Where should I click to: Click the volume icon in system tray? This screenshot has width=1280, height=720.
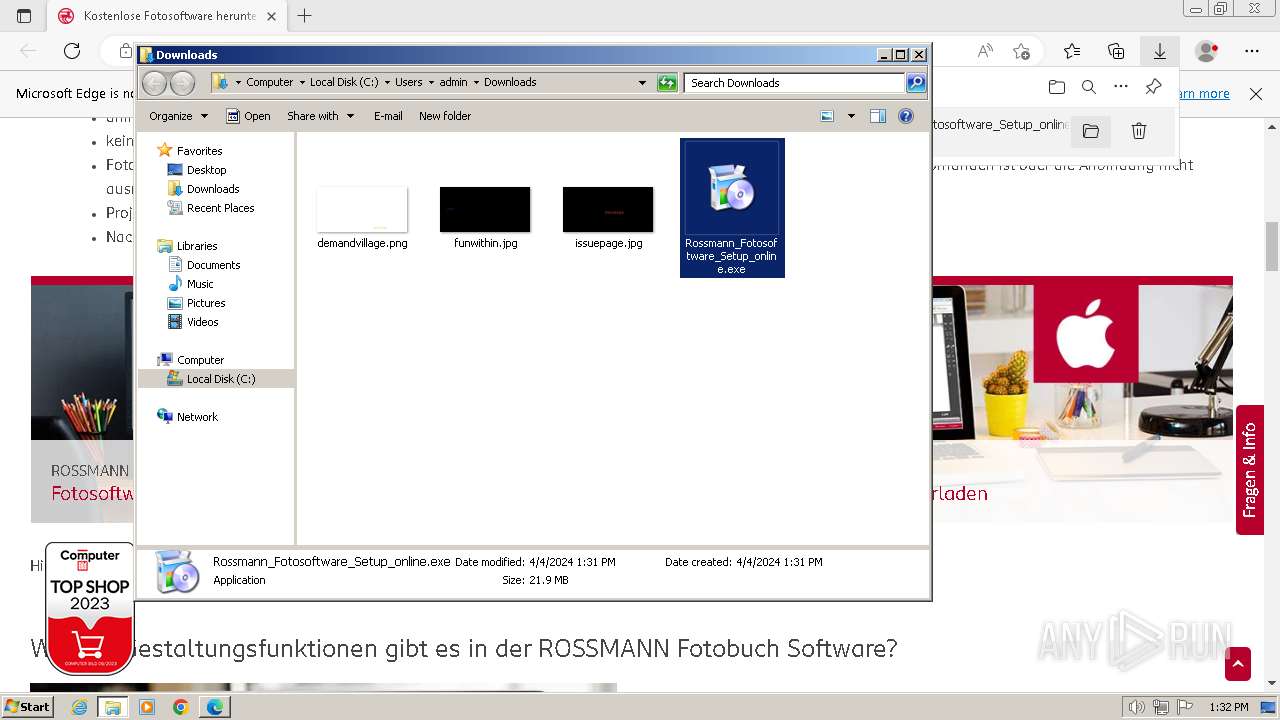[1137, 707]
